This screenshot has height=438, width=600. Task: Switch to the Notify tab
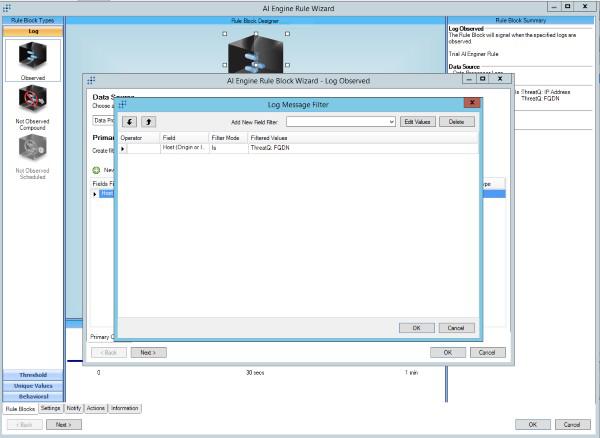pyautogui.click(x=74, y=408)
